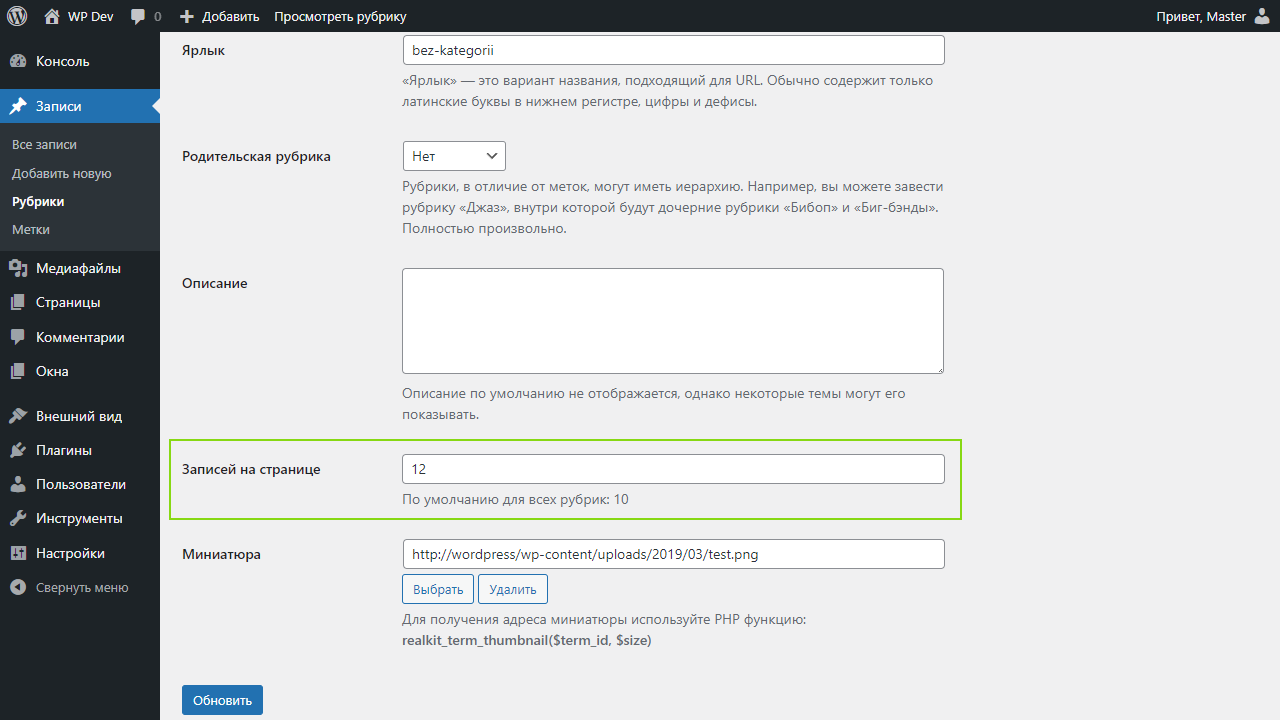This screenshot has height=720, width=1280.
Task: Open Окна in the sidebar
Action: pyautogui.click(x=80, y=371)
